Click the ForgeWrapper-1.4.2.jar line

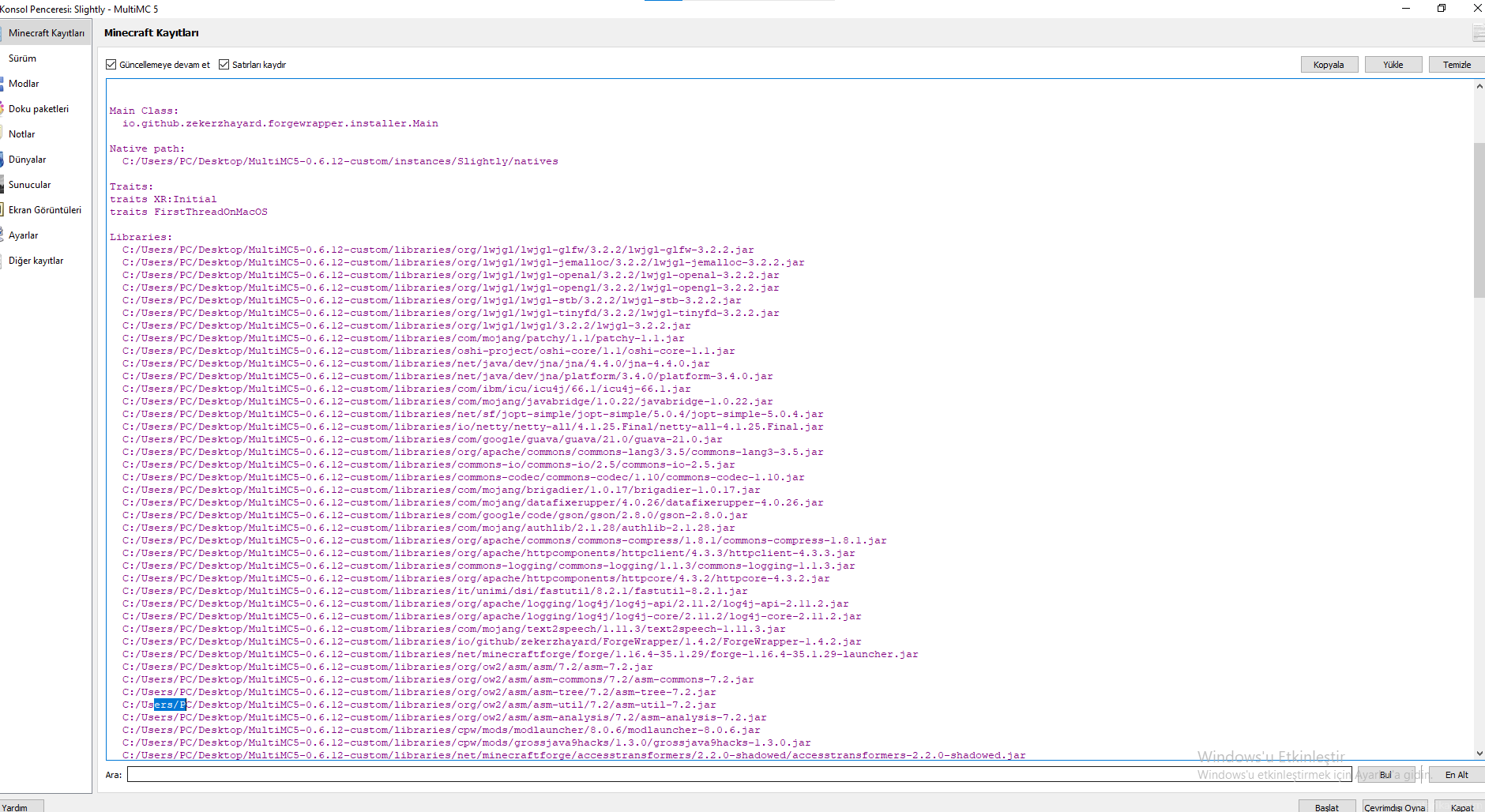tap(491, 641)
